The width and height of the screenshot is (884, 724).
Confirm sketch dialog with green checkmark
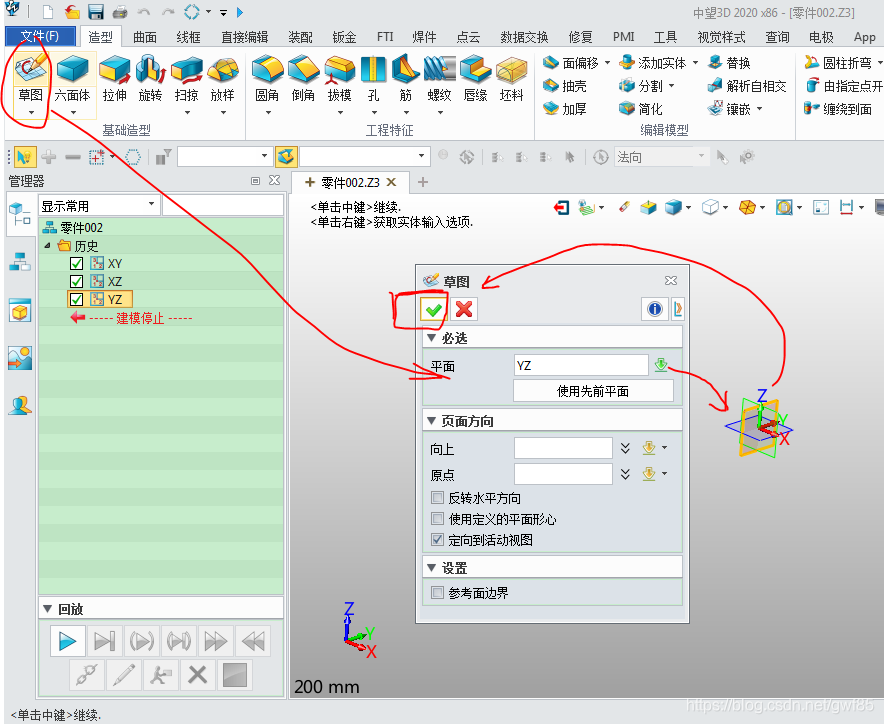[434, 309]
